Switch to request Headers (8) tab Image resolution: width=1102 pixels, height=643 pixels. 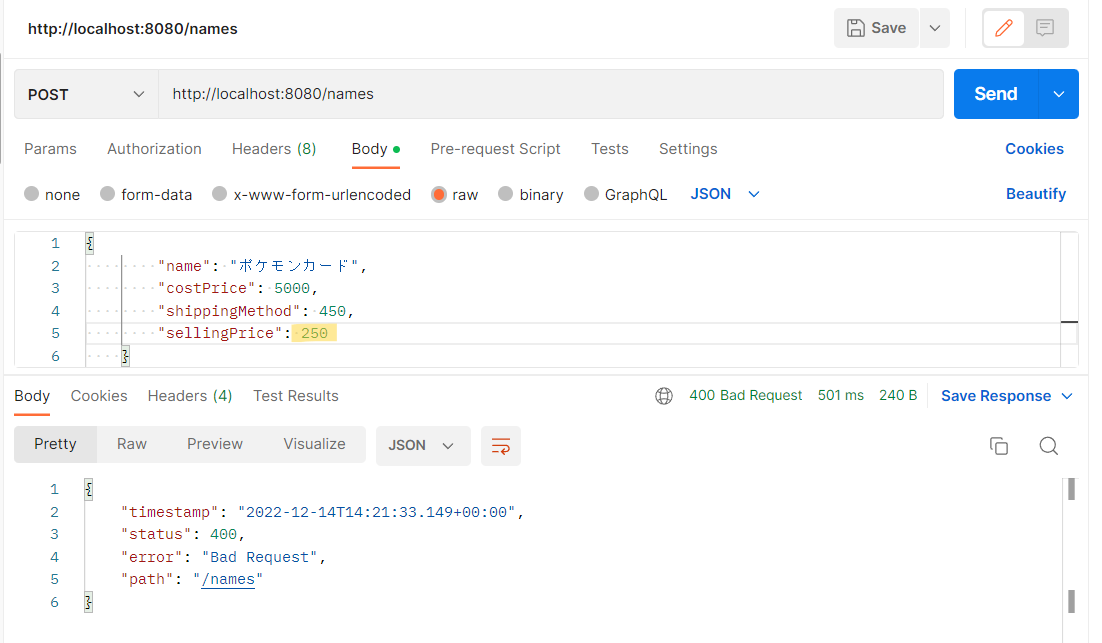point(274,149)
